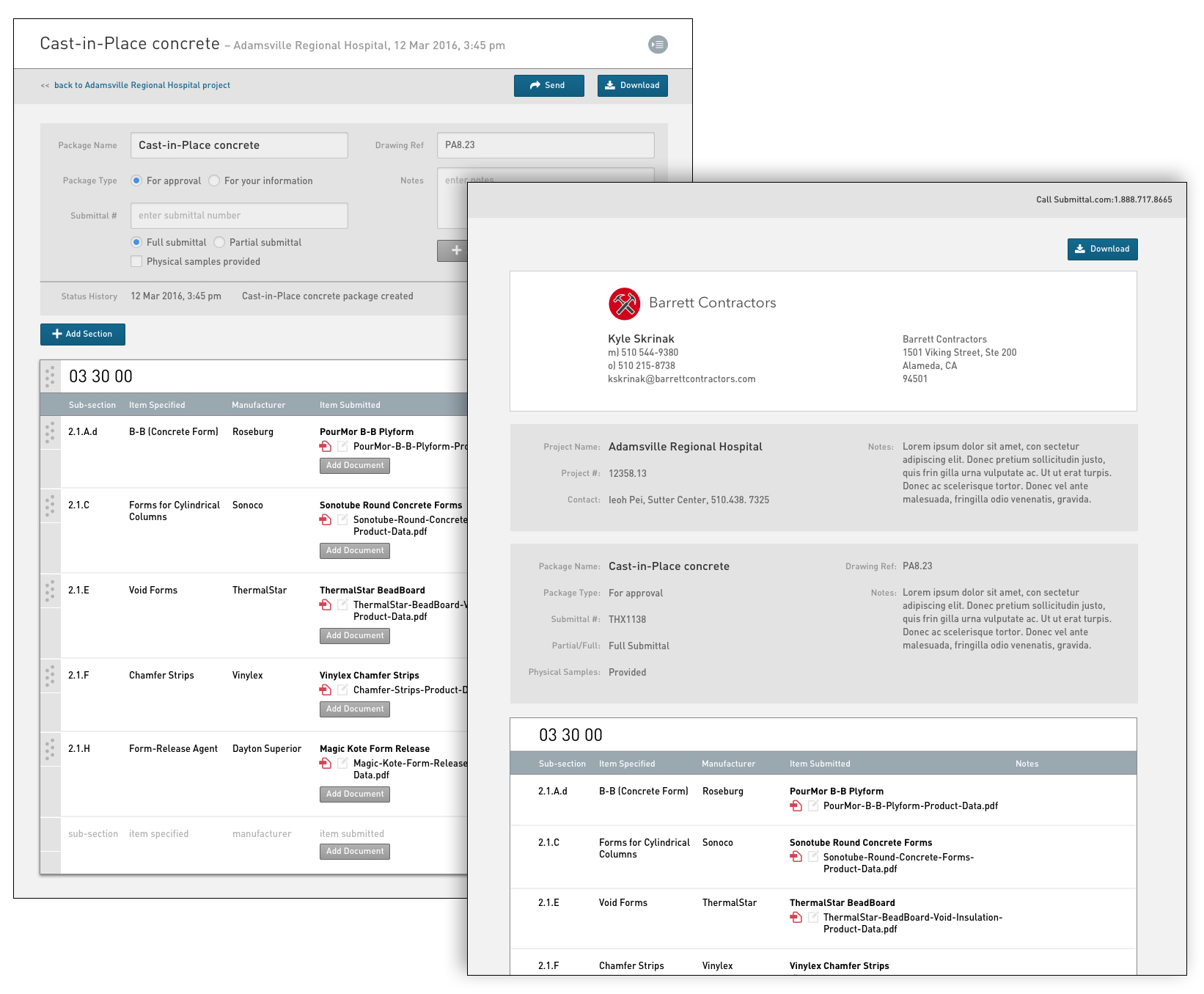1204x994 pixels.
Task: Click note icon beside ThermalStar-BeadBoard-Void-Insulation in preview
Action: (812, 917)
